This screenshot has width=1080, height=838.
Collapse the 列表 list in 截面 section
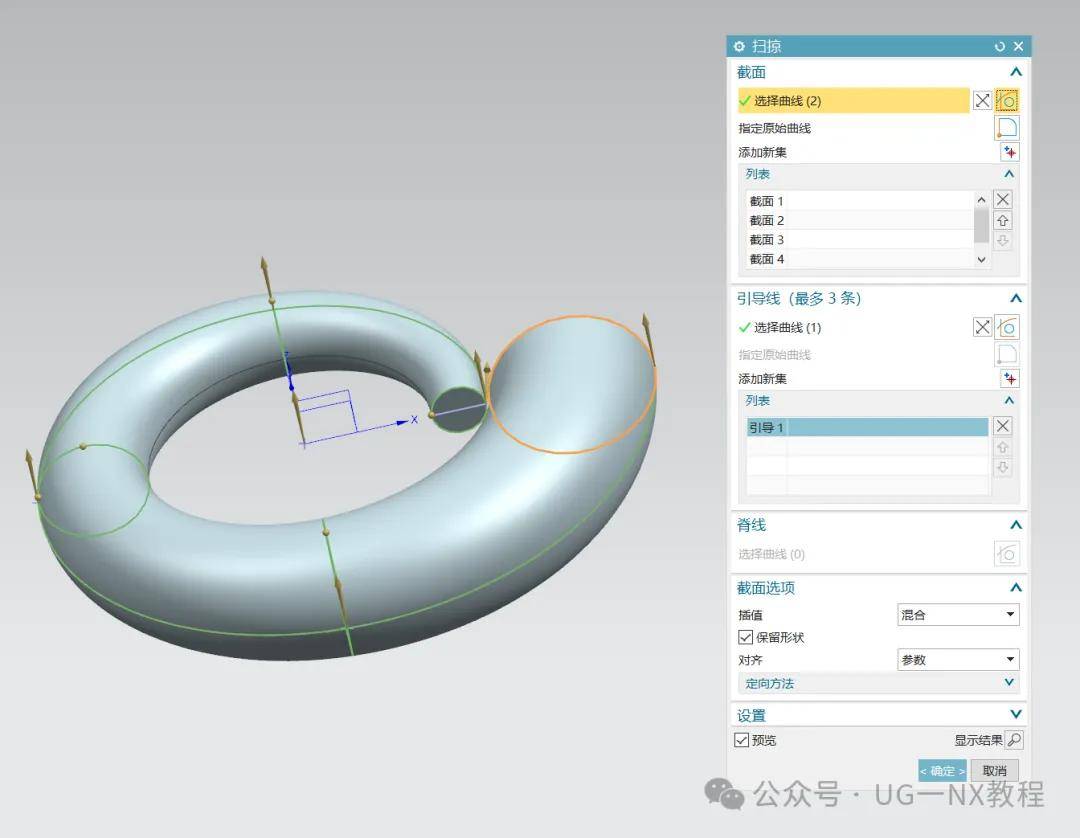(1009, 174)
